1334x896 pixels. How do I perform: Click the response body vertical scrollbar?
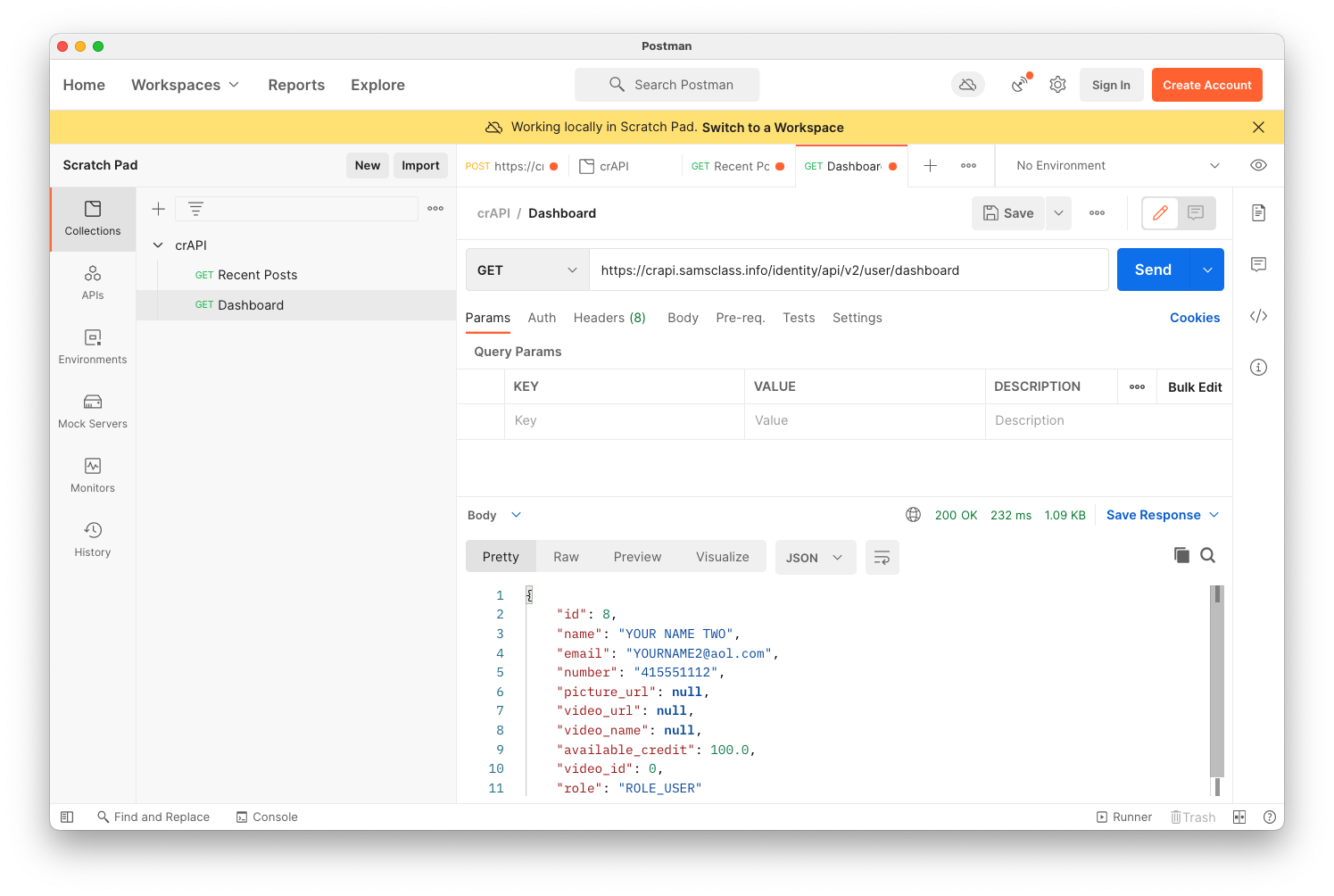1216,683
